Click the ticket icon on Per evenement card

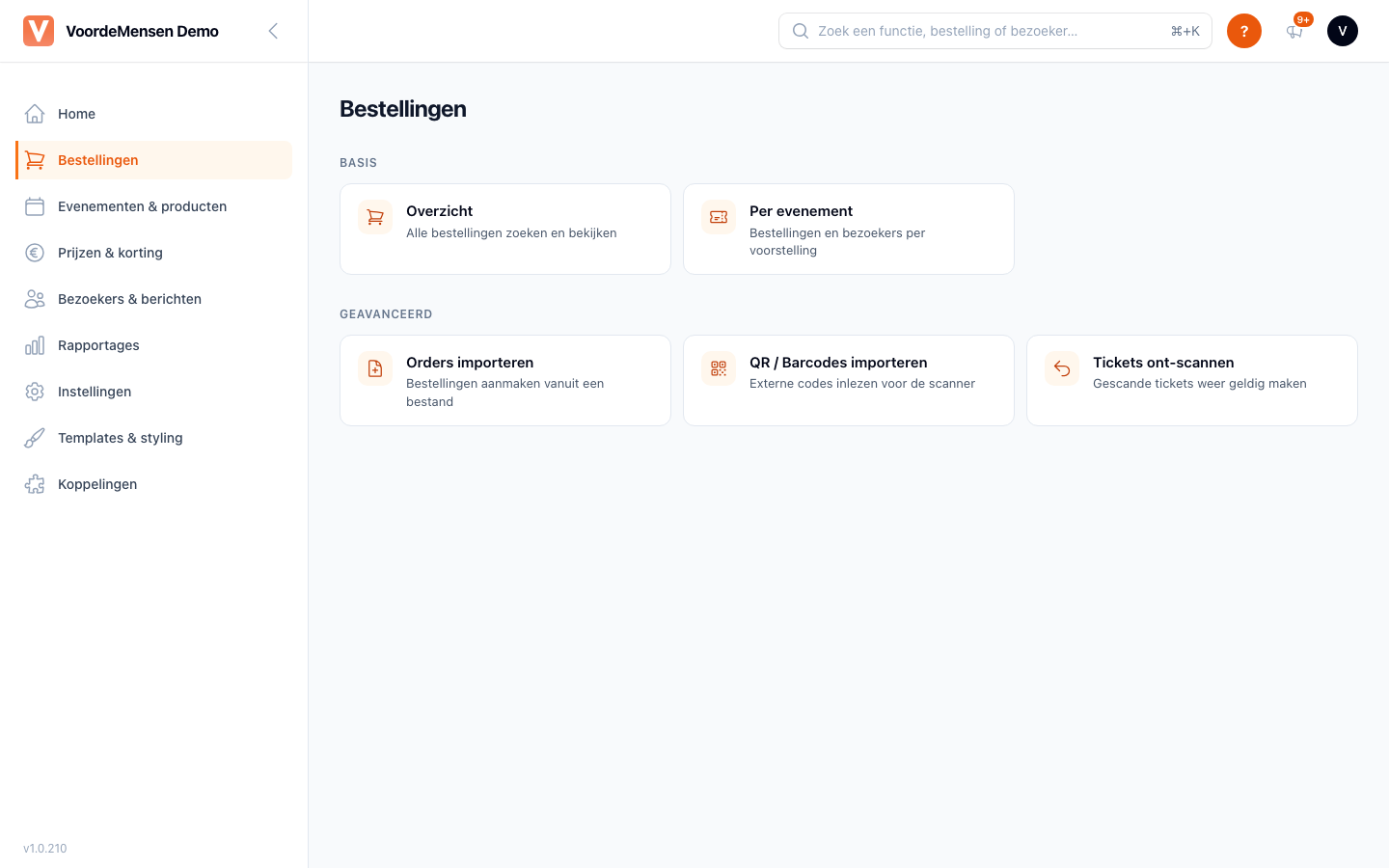tap(719, 217)
